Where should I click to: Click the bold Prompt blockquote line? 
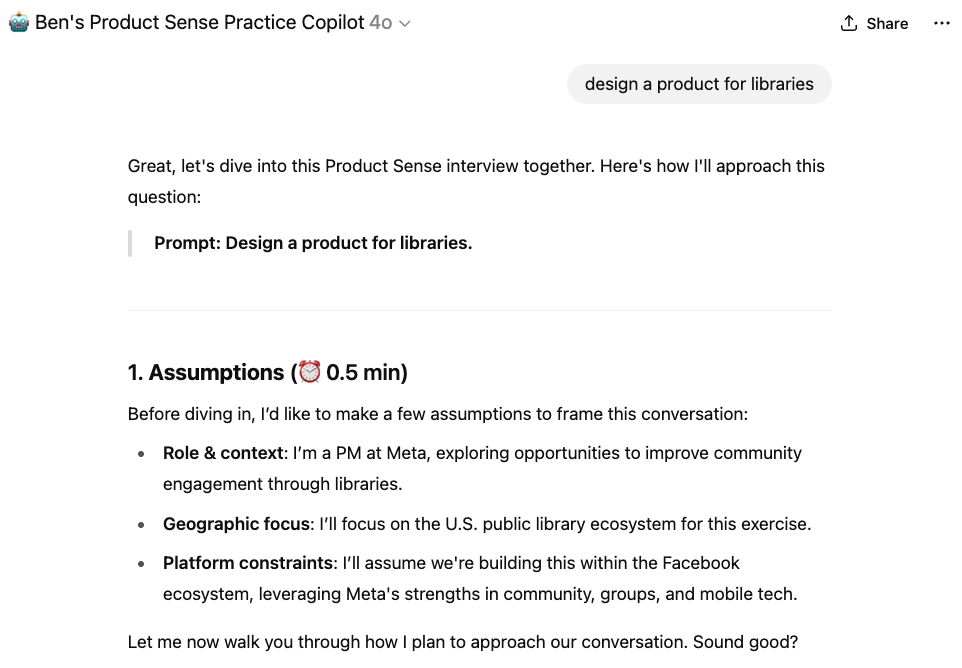click(x=313, y=243)
